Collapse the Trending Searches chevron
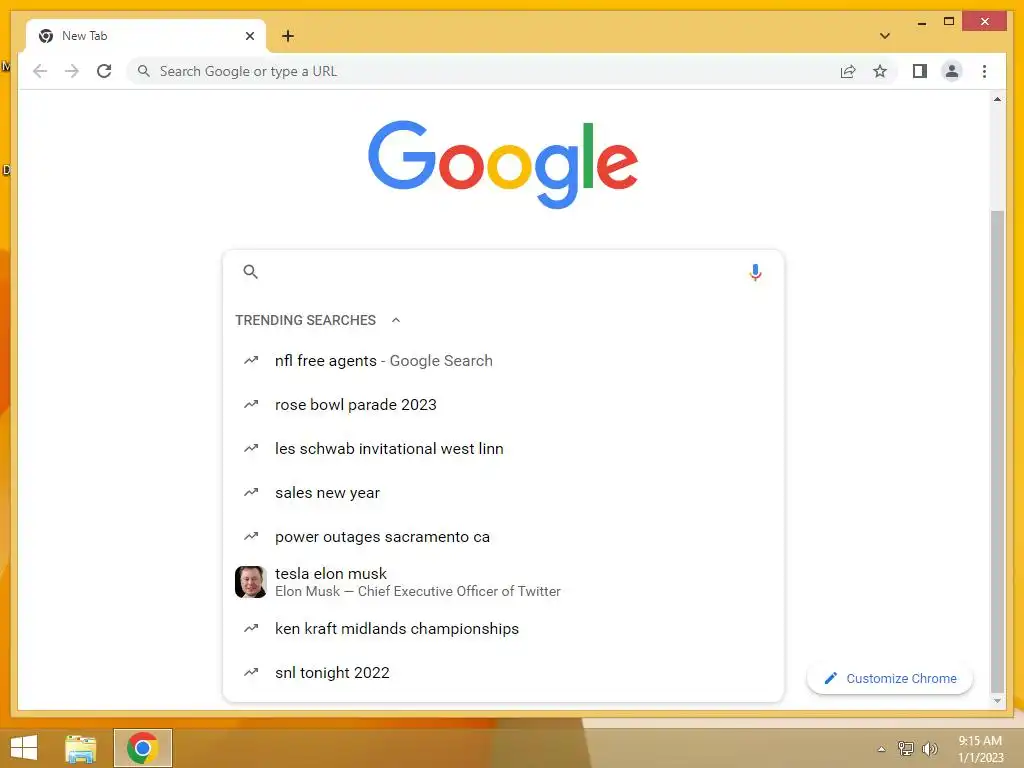Image resolution: width=1024 pixels, height=768 pixels. (396, 320)
